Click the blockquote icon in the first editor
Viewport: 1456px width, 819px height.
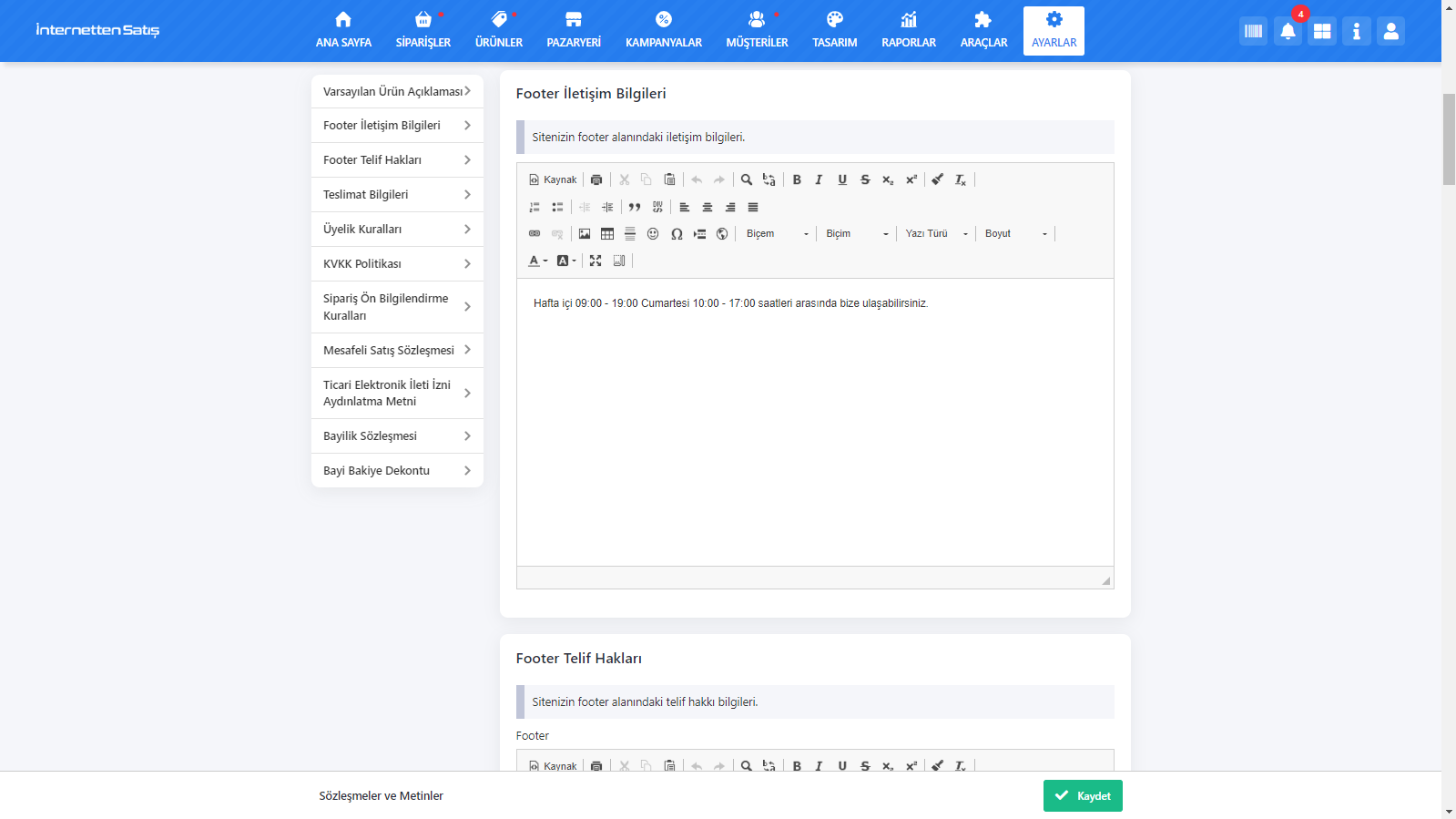coord(635,208)
